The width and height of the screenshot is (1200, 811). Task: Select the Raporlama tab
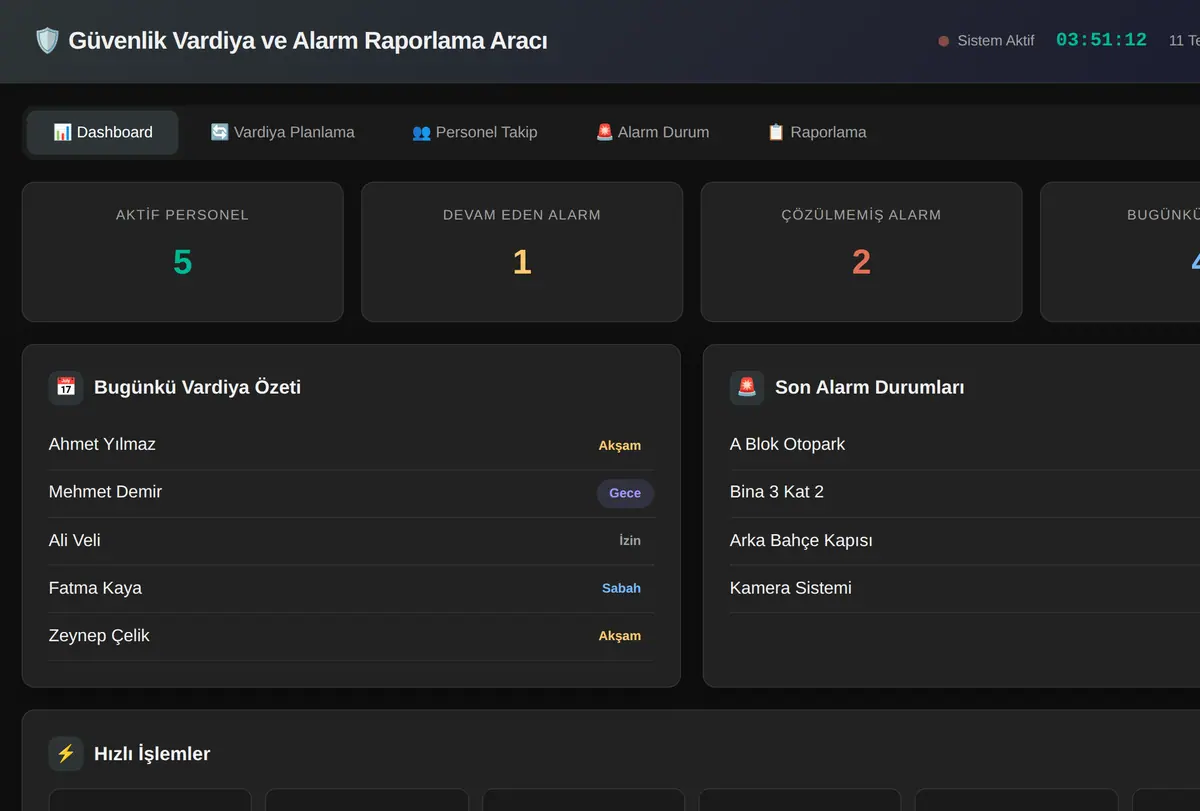coord(816,132)
